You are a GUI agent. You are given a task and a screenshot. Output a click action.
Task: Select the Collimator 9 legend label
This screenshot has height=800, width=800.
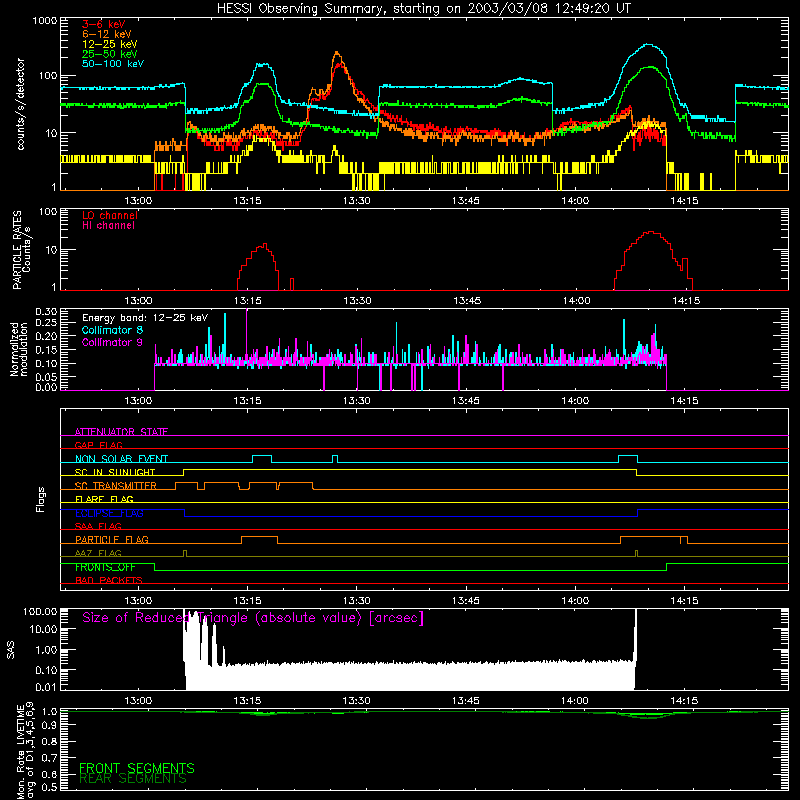click(x=112, y=342)
